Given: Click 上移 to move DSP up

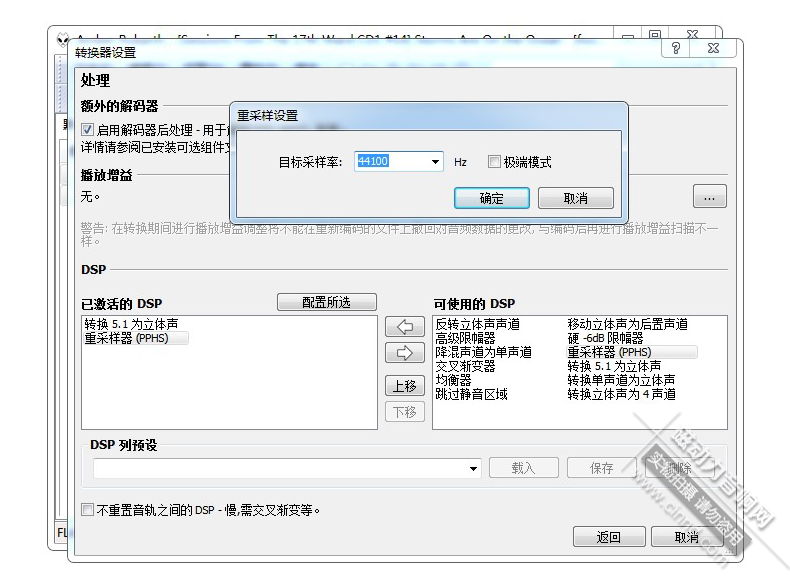Looking at the screenshot, I should point(404,386).
